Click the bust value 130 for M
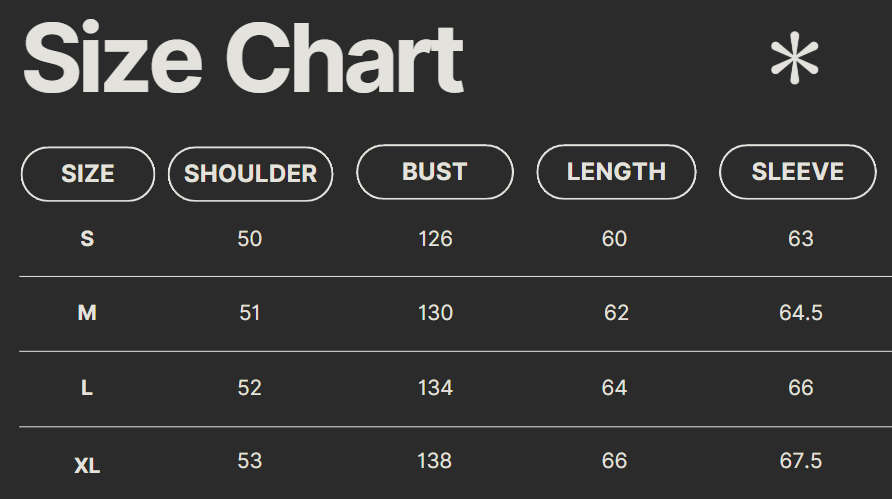This screenshot has width=892, height=499. click(x=435, y=313)
